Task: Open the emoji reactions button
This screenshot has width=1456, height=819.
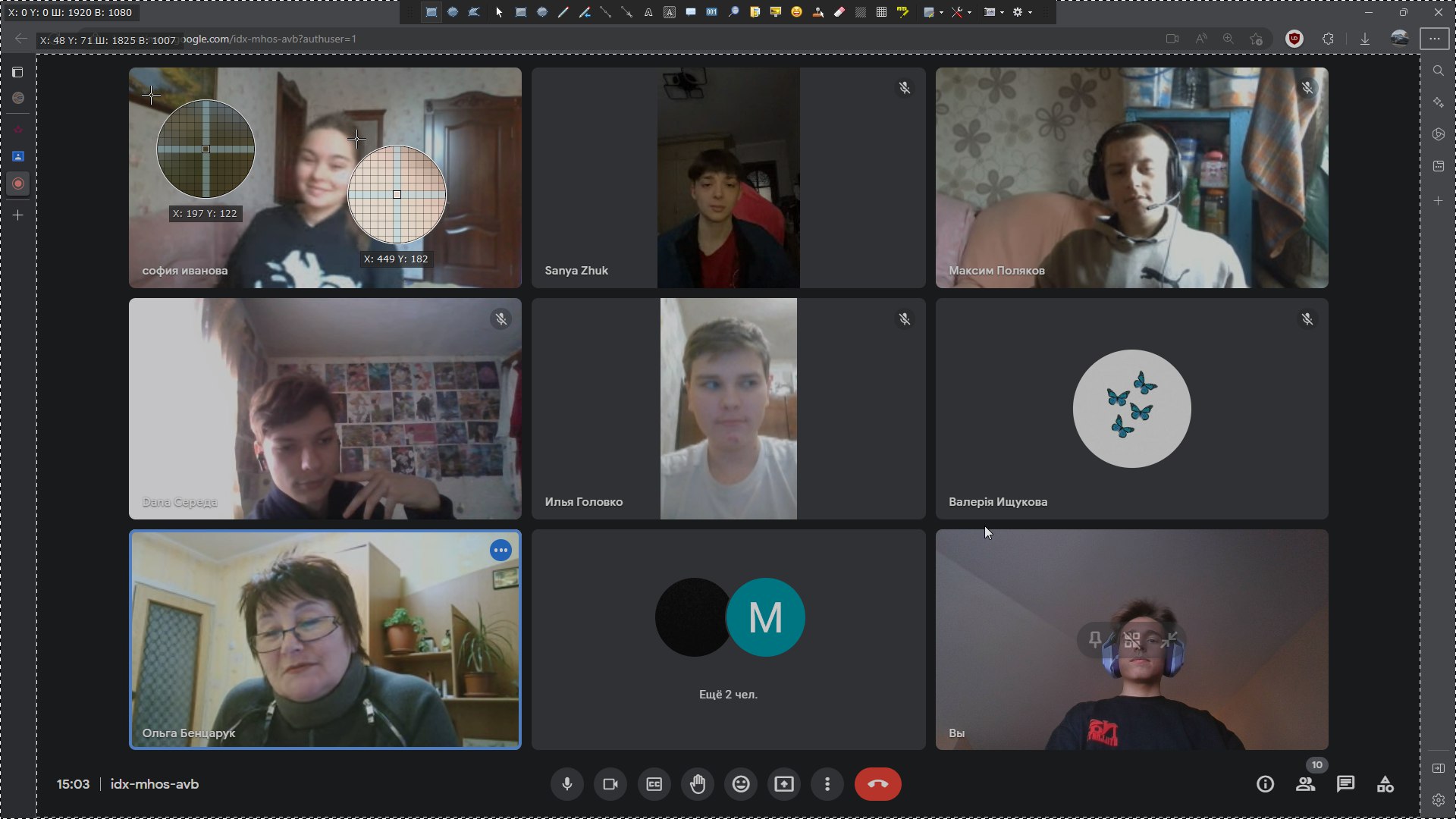Action: 741,784
